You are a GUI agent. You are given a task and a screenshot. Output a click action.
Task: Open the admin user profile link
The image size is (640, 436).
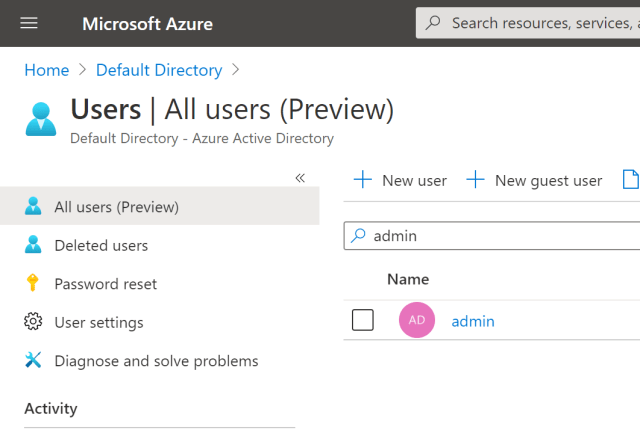473,321
